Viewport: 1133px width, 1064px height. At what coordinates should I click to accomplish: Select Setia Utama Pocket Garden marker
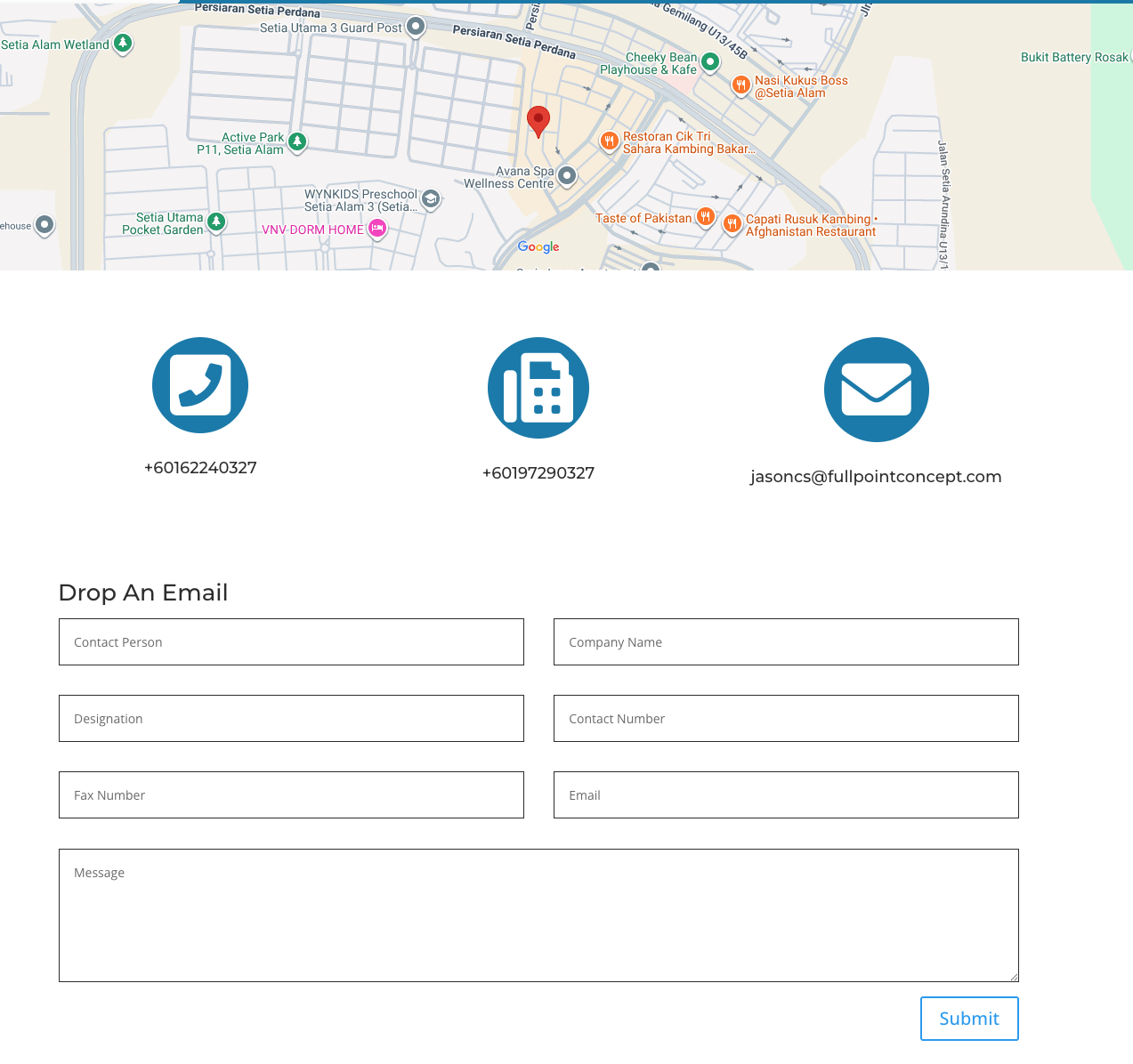pos(216,222)
